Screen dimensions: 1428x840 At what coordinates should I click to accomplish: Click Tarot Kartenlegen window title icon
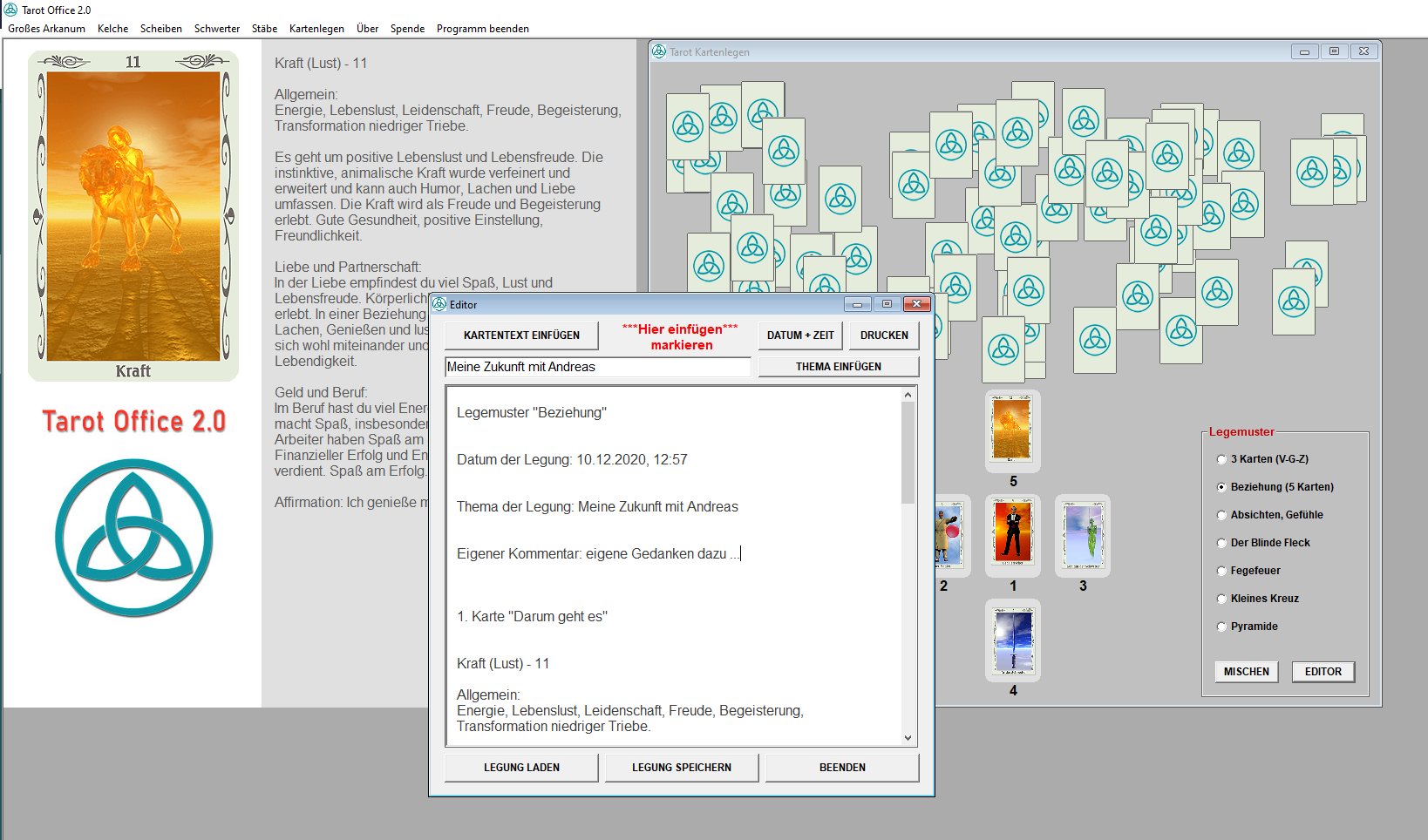pyautogui.click(x=659, y=51)
